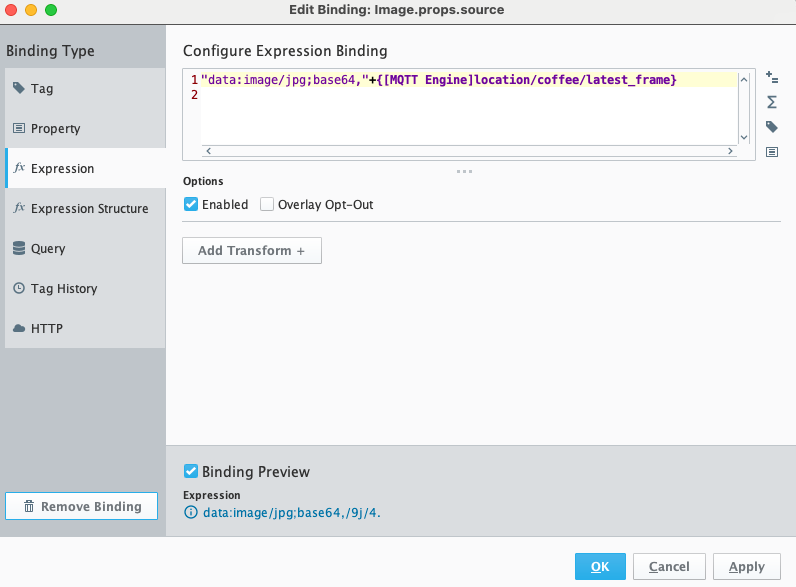Screen dimensions: 796x587
Task: Click the Apply button
Action: (x=747, y=566)
